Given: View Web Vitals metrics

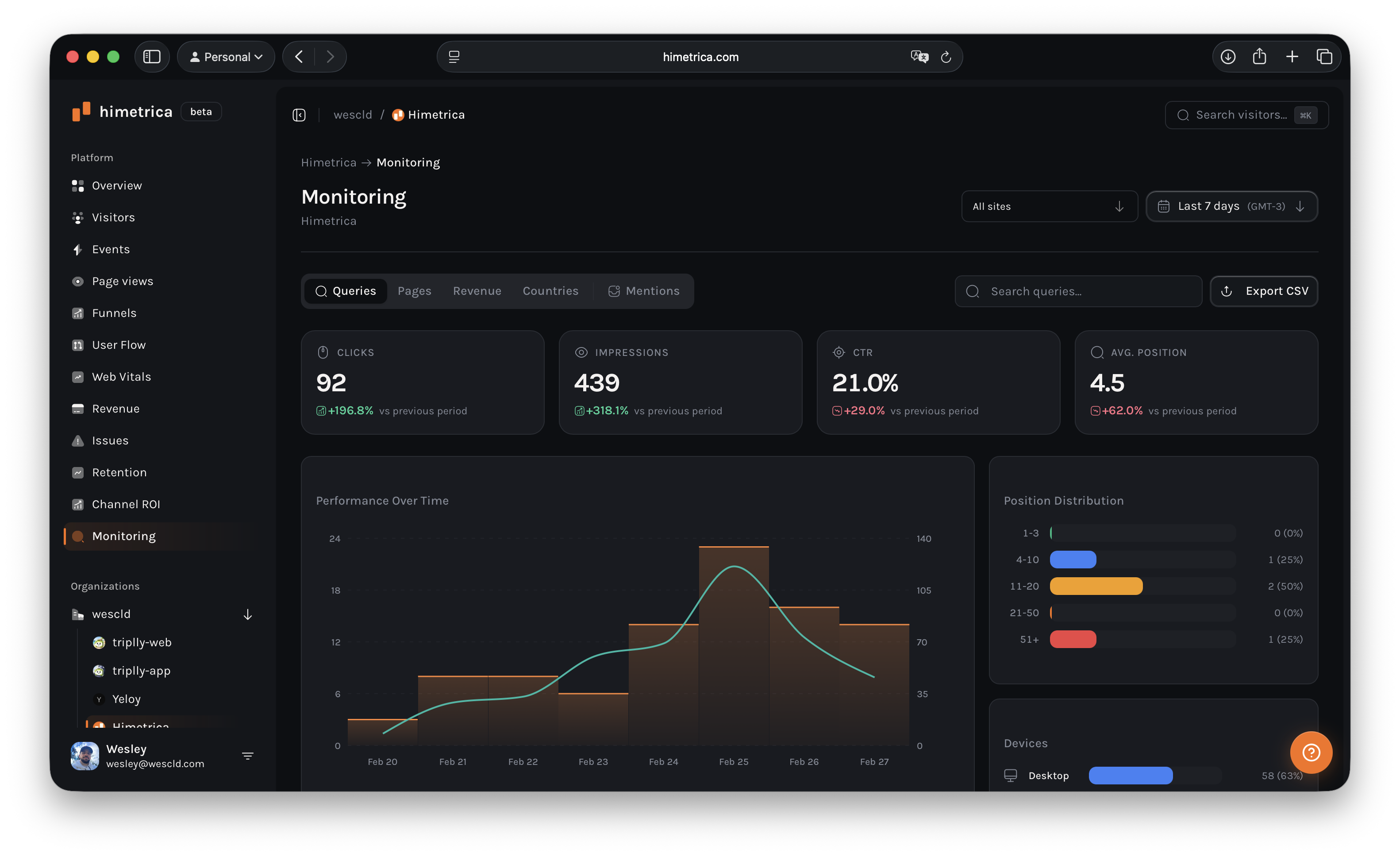Looking at the screenshot, I should point(121,376).
